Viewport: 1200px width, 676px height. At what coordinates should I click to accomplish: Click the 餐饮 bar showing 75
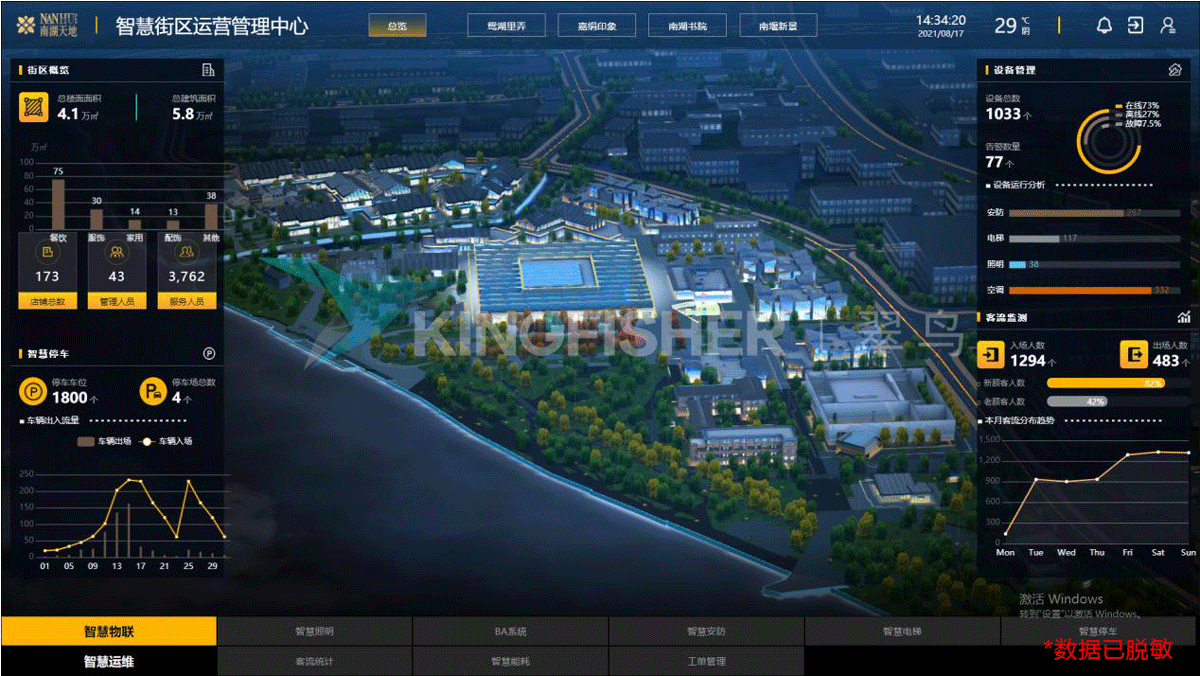58,204
